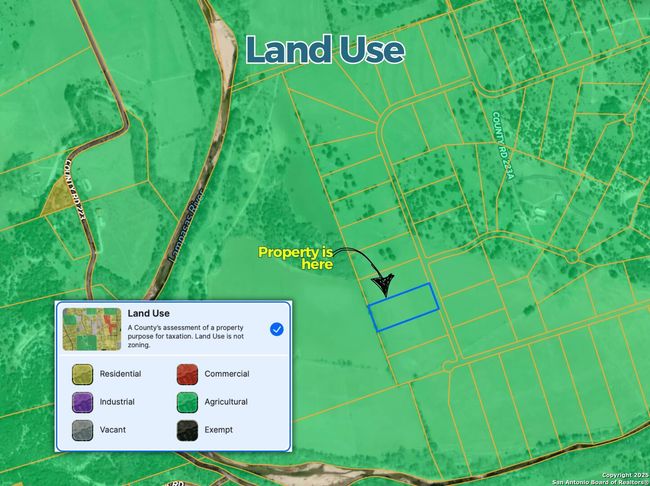
Task: Toggle the Land Use layer blue checkmark
Action: [277, 329]
